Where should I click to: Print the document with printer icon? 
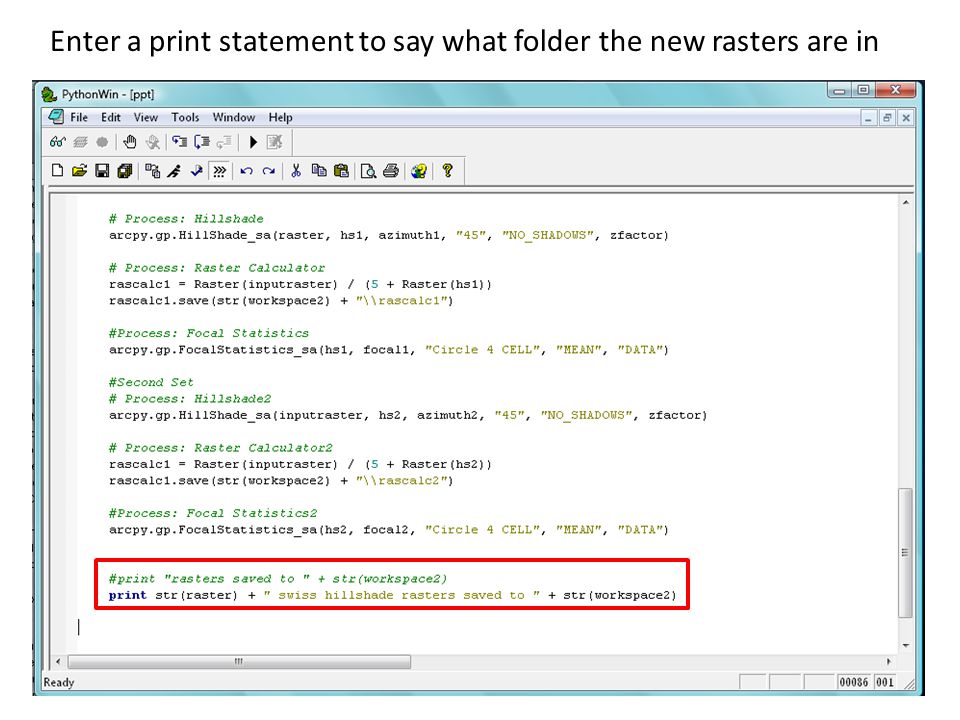pos(391,171)
